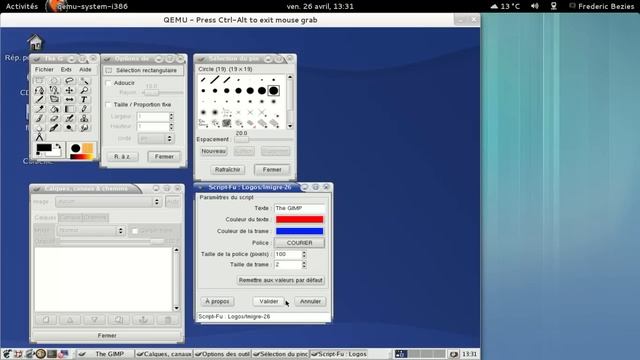Select the Text tool

tap(84, 100)
